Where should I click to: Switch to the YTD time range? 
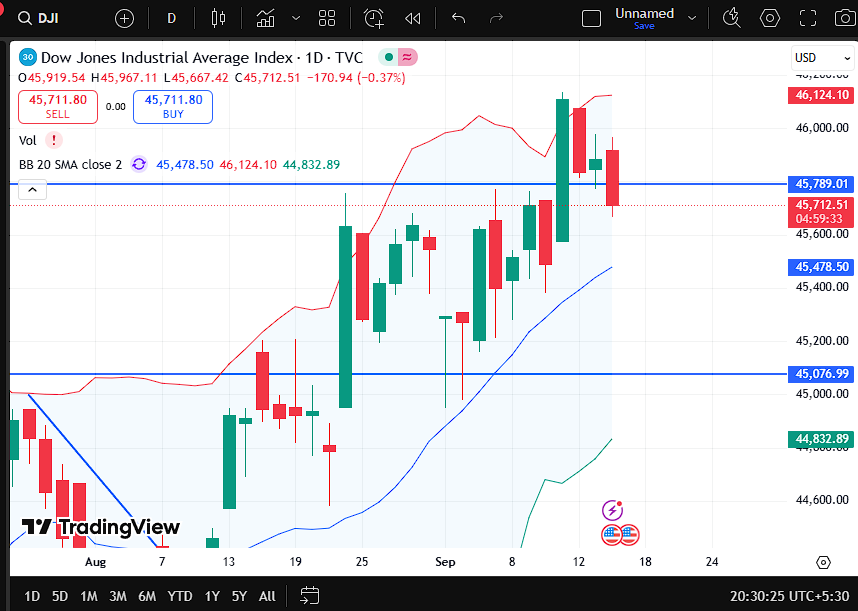[x=180, y=596]
